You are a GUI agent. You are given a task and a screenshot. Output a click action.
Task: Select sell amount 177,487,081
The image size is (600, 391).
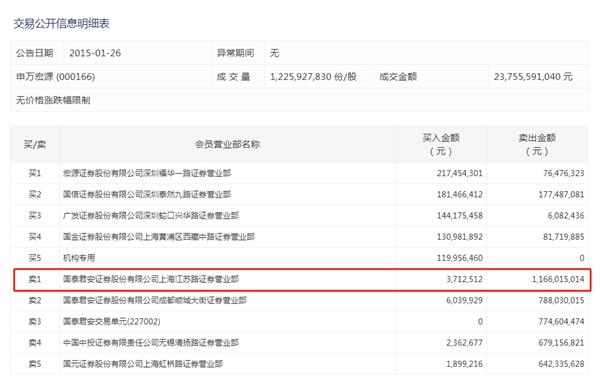click(x=561, y=194)
